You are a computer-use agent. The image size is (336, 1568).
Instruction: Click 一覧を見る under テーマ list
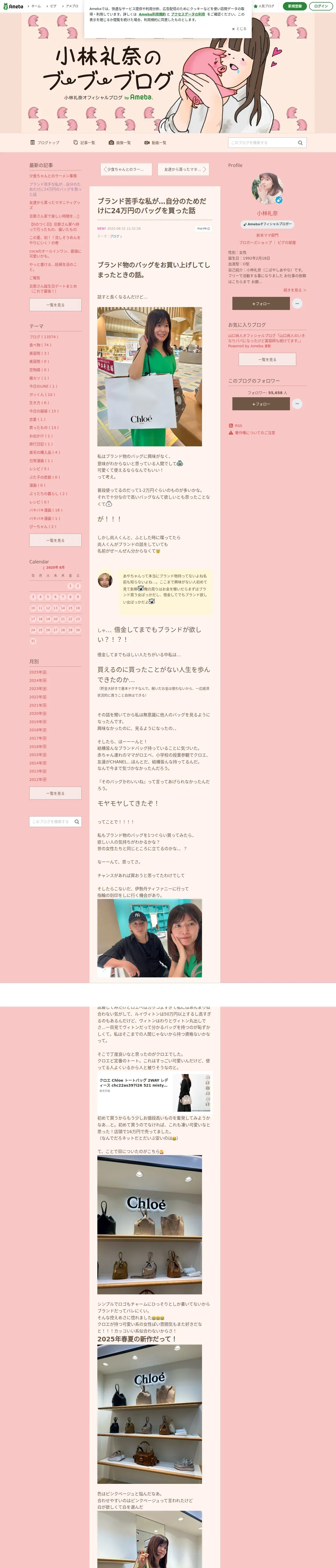(55, 540)
